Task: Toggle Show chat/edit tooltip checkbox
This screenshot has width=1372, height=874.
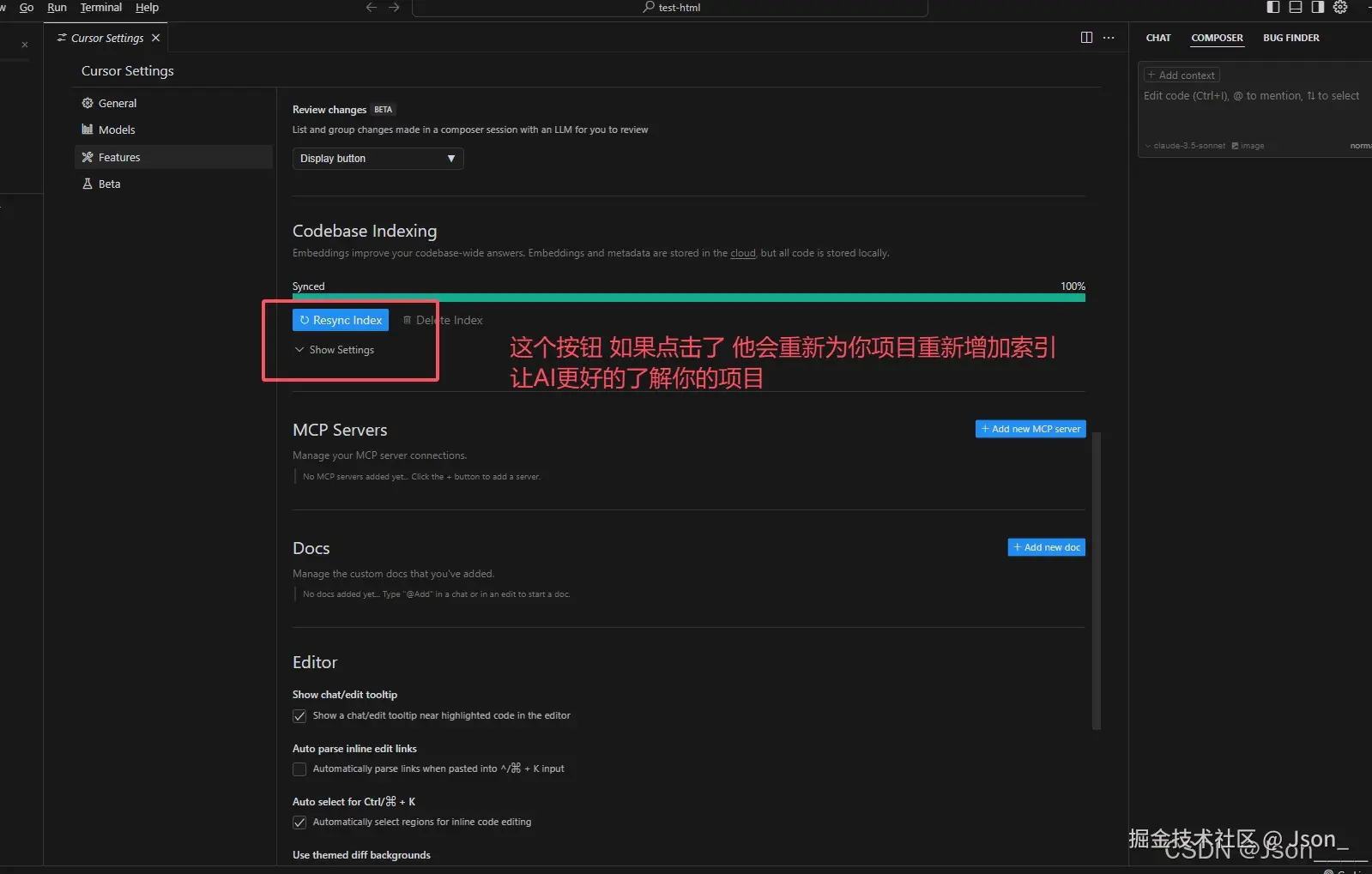Action: pos(299,716)
